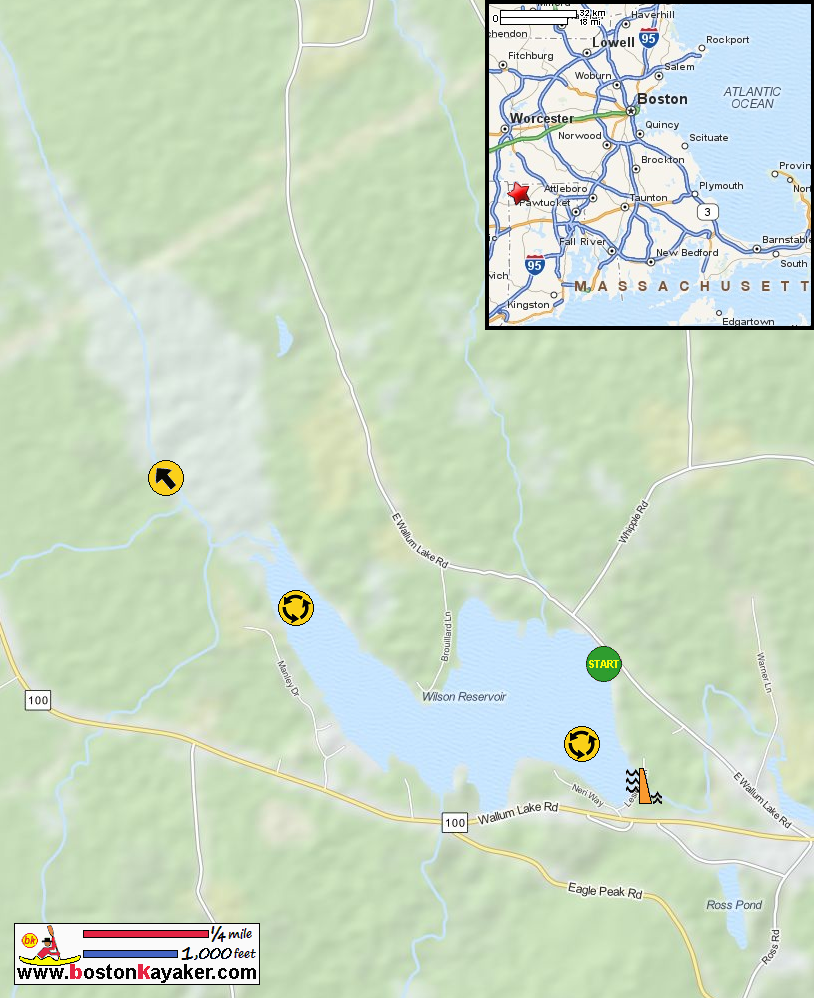Click the Ross Pond label

pyautogui.click(x=734, y=905)
